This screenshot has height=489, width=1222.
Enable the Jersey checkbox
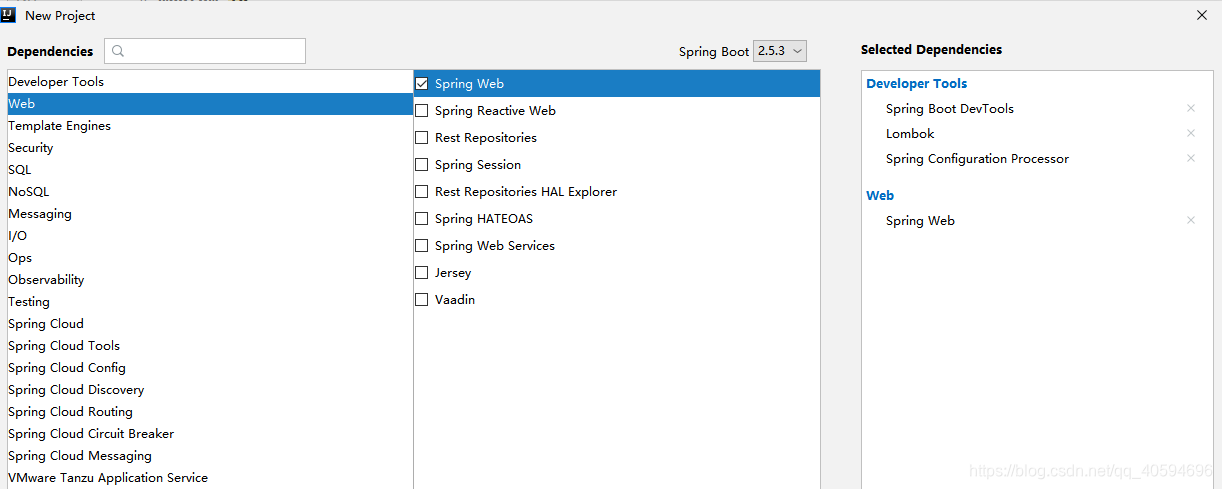click(x=422, y=273)
